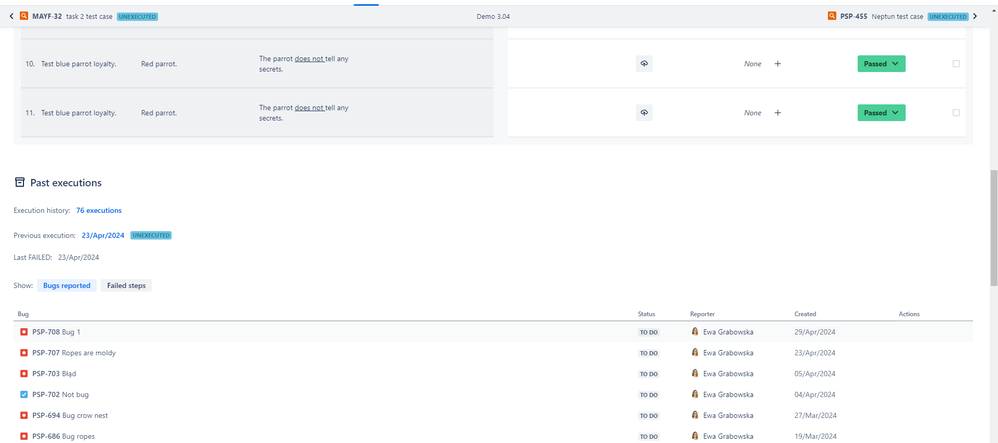This screenshot has height=443, width=998.
Task: Click the vertical page scrollbar
Action: tap(994, 227)
